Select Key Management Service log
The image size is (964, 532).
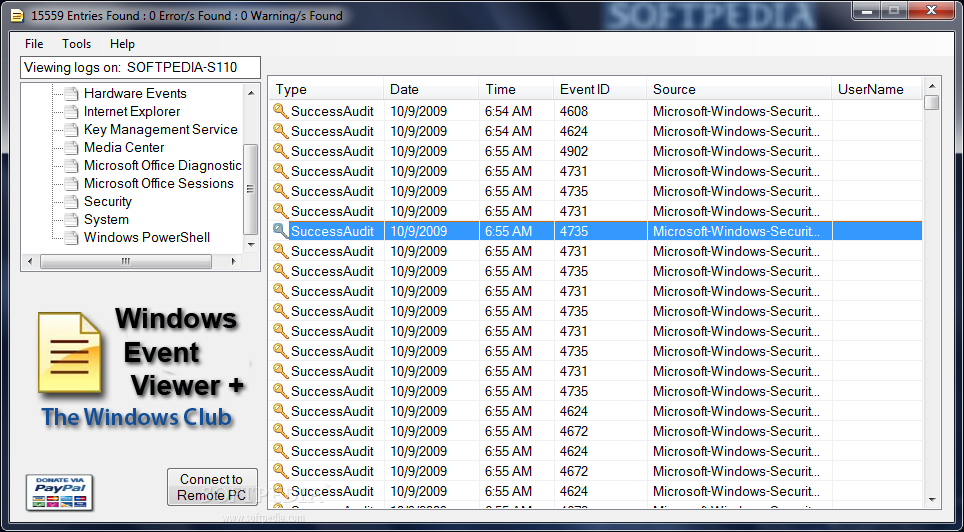160,129
